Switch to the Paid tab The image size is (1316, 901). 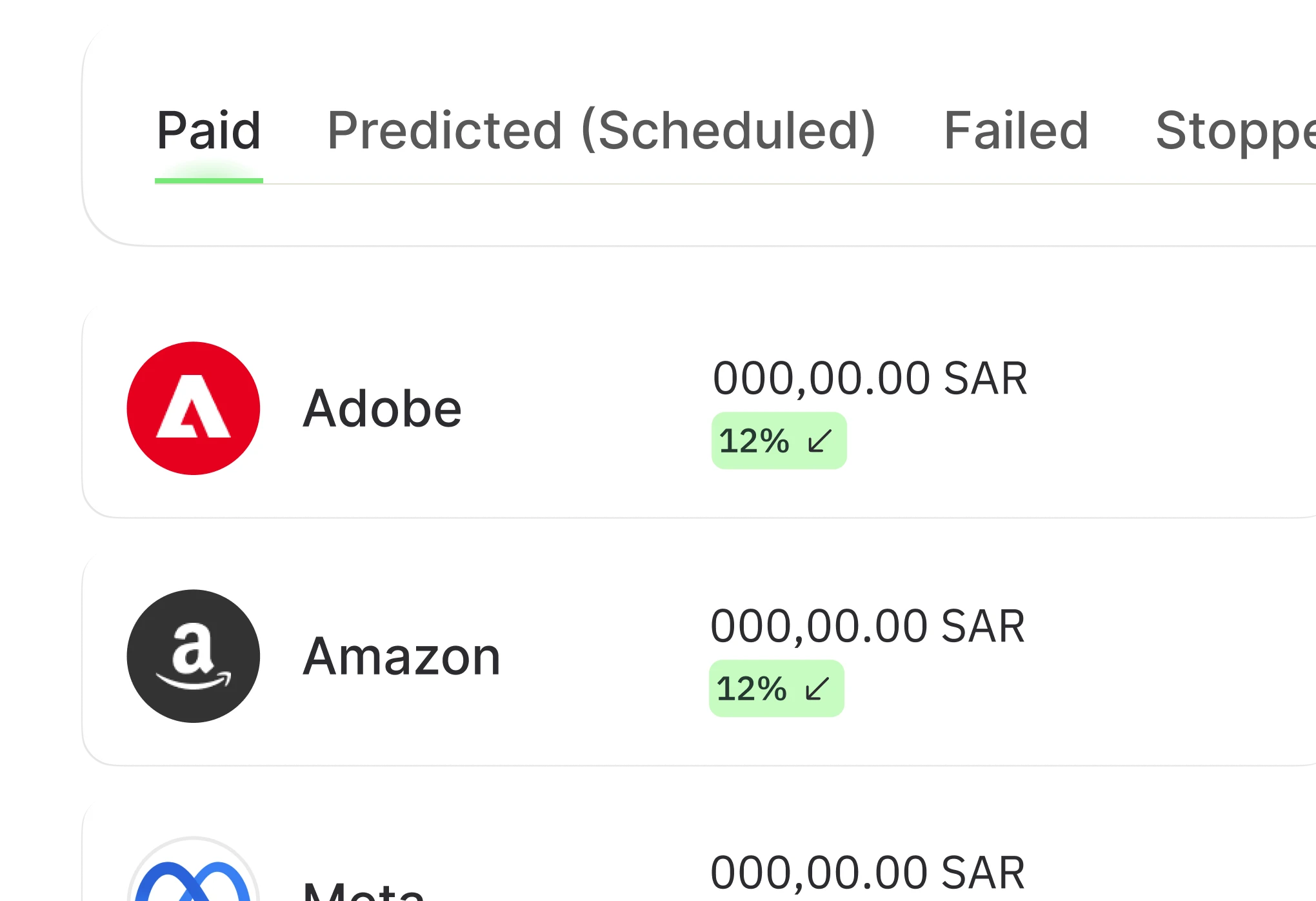coord(209,131)
